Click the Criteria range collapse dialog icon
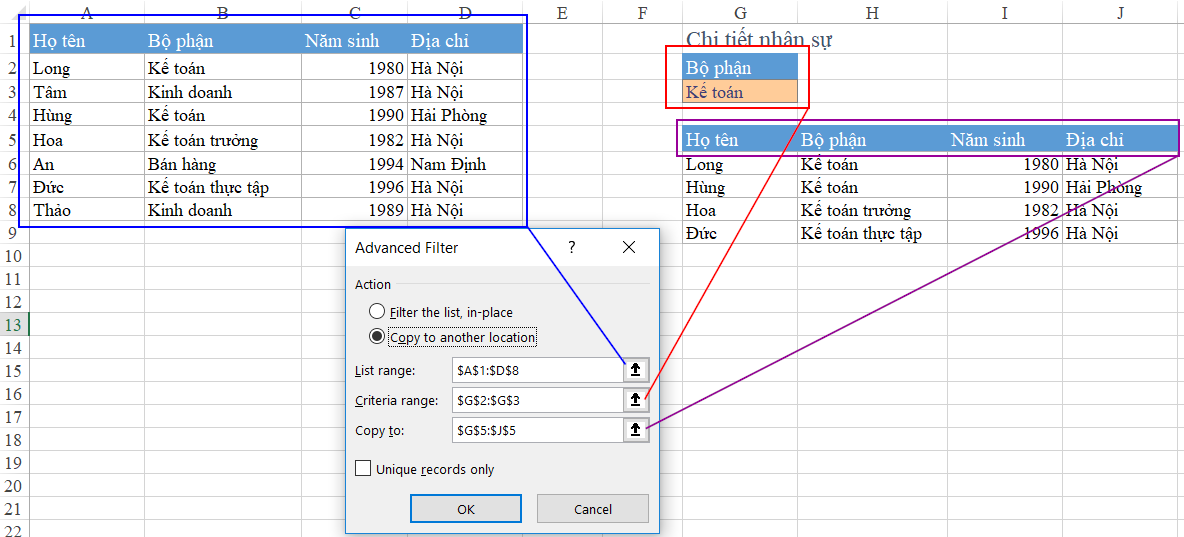The height and width of the screenshot is (537, 1184). 635,400
